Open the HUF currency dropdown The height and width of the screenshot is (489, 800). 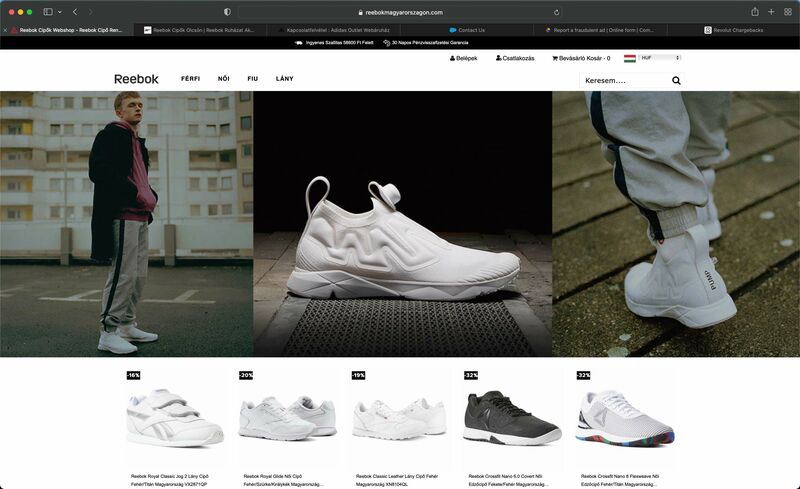(x=660, y=58)
